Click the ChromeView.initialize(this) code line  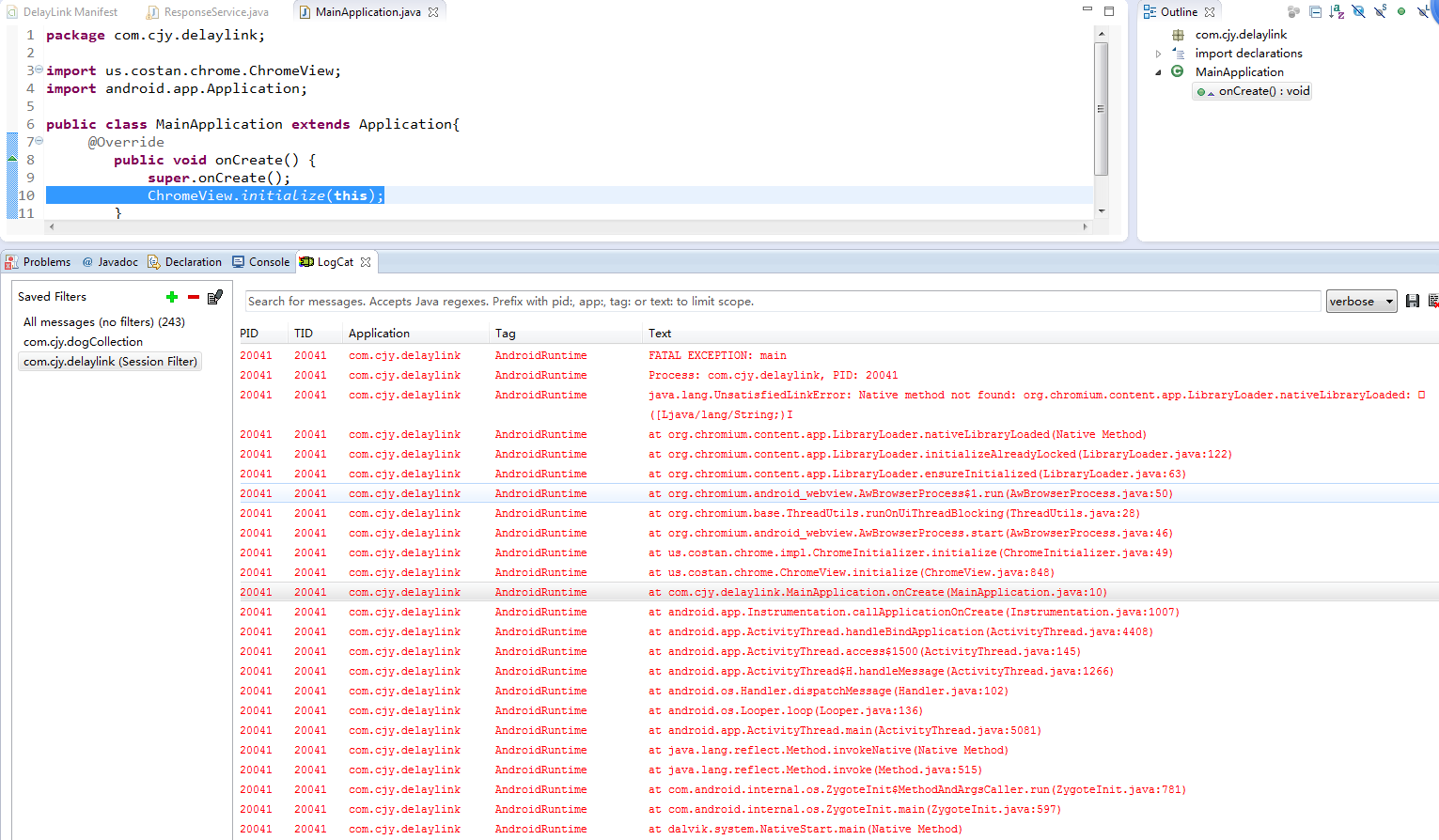(265, 195)
